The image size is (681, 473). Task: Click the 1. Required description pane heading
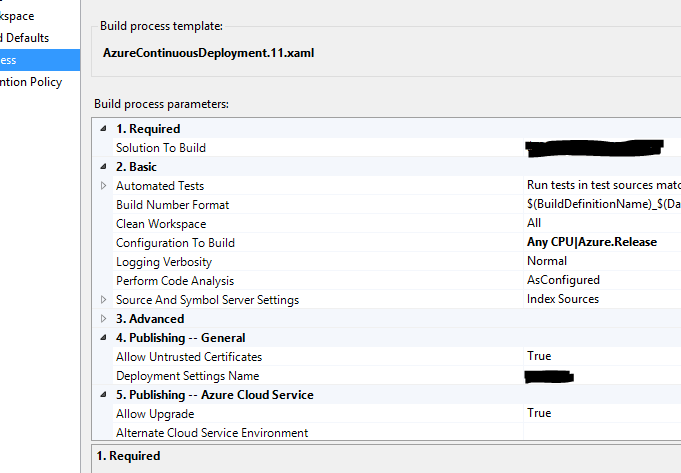(128, 456)
